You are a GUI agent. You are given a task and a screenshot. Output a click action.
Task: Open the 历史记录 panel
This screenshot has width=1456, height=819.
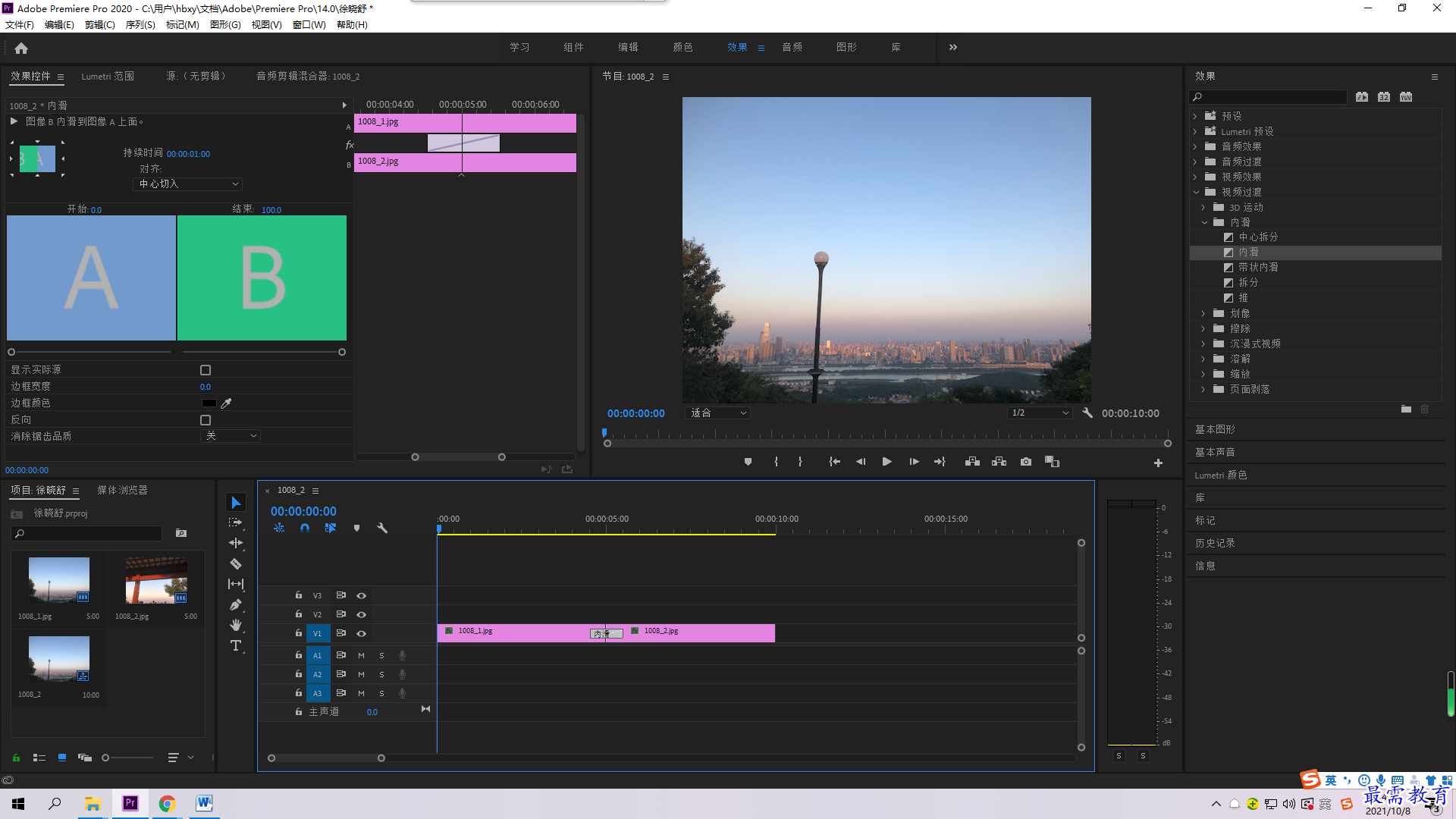tap(1215, 544)
